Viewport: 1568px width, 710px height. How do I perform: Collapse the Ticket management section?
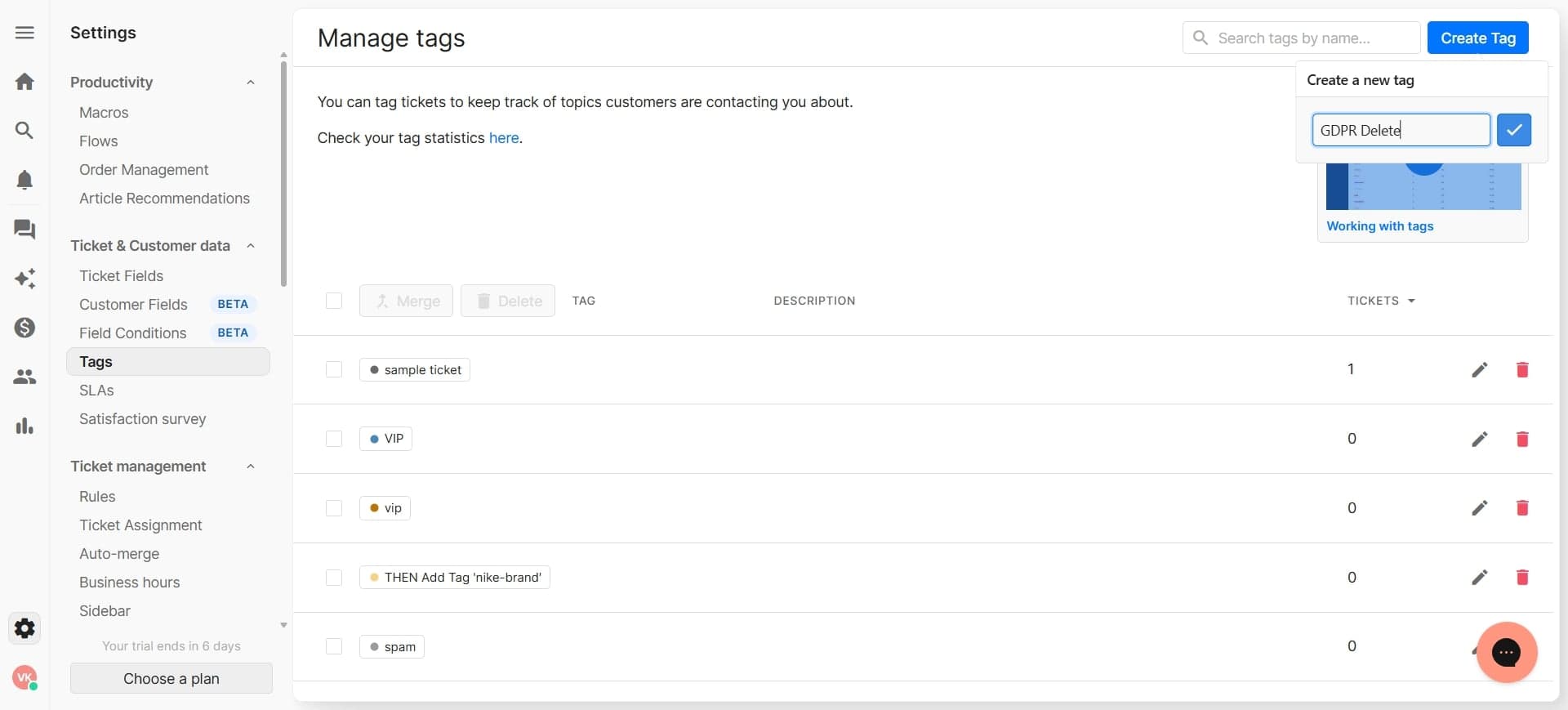click(x=251, y=467)
